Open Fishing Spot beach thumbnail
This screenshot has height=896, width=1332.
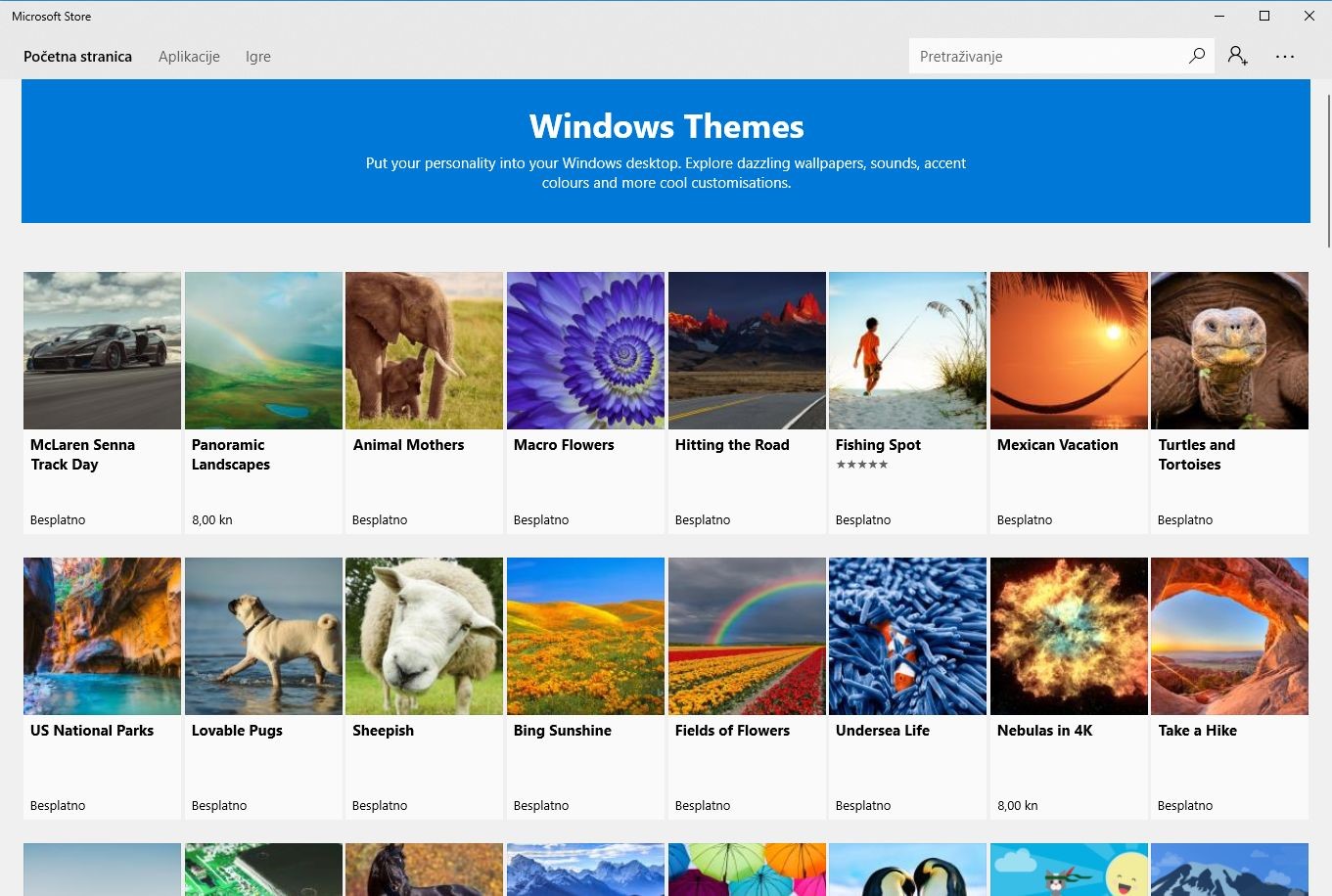tap(907, 350)
